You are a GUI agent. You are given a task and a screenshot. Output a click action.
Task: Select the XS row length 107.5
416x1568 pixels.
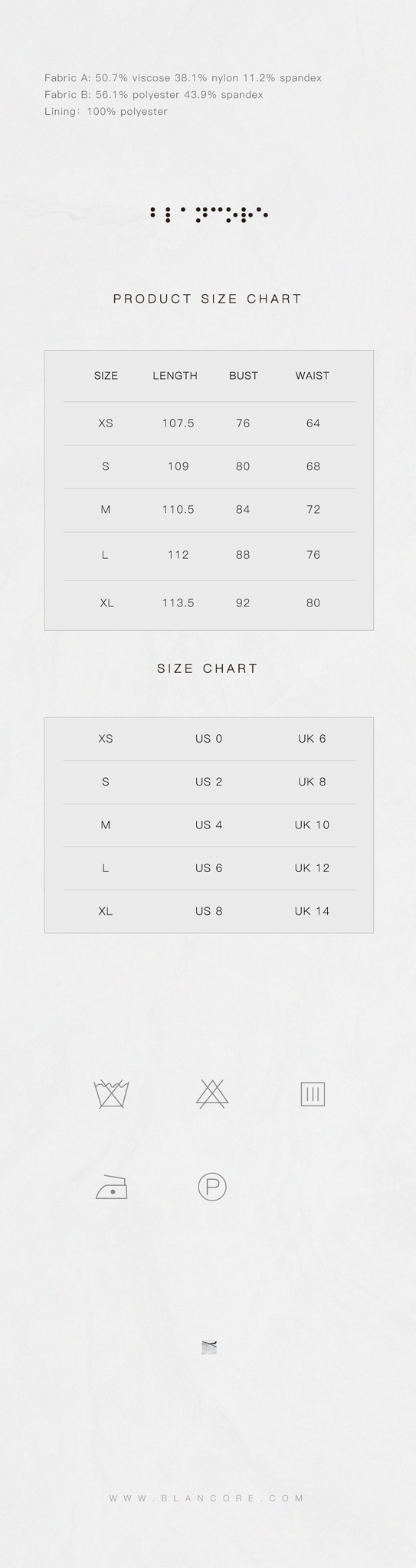click(178, 423)
